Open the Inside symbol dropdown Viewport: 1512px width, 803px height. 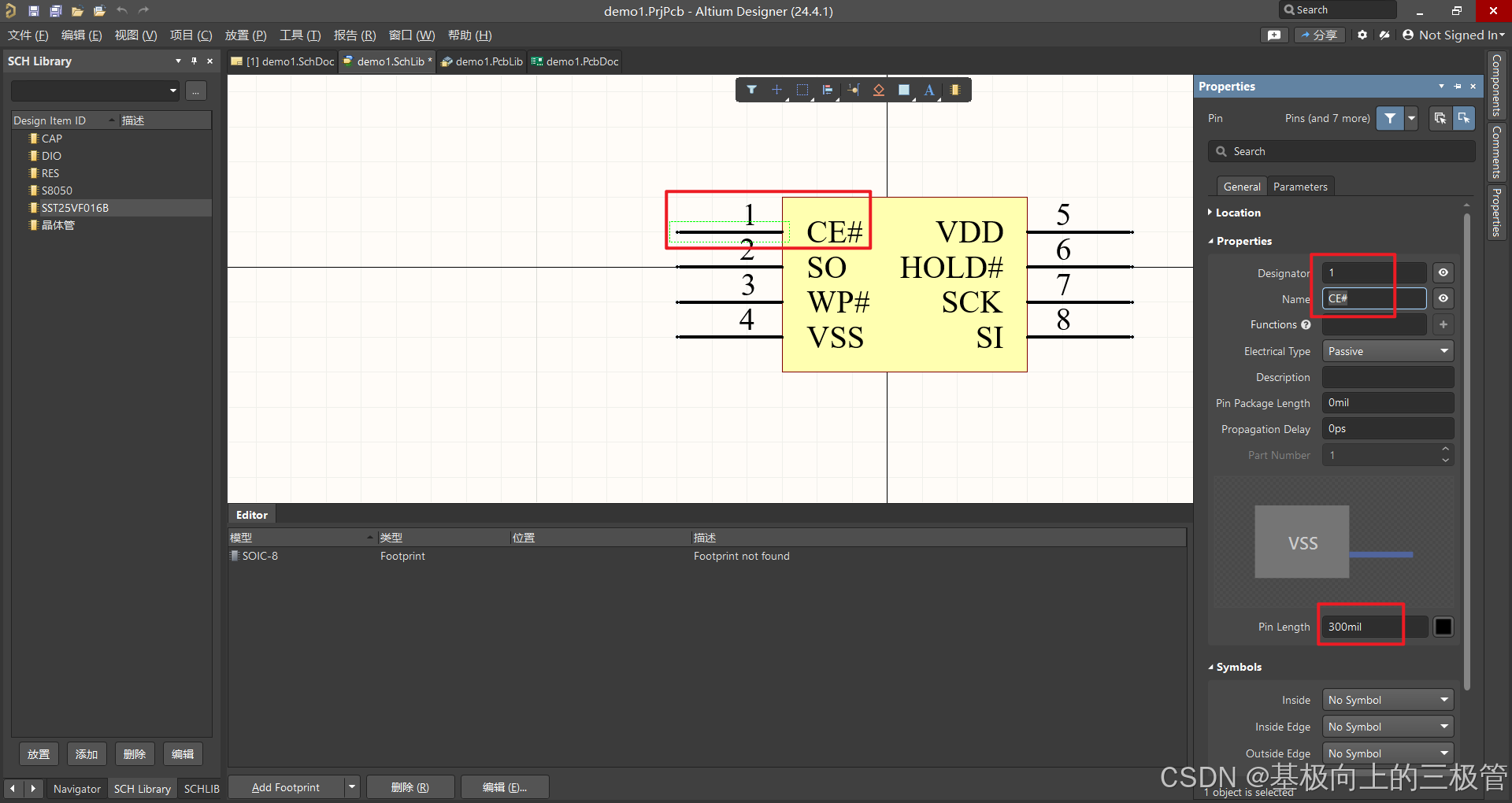tap(1388, 700)
